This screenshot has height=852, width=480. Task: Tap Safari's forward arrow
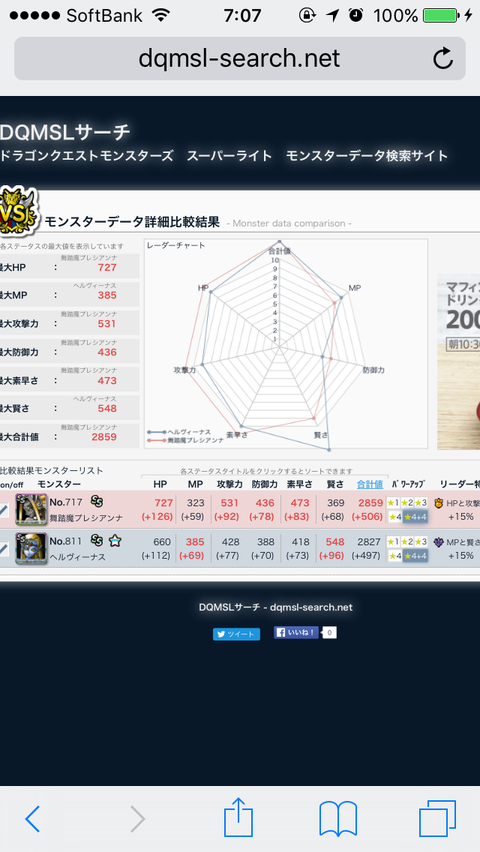click(x=138, y=819)
